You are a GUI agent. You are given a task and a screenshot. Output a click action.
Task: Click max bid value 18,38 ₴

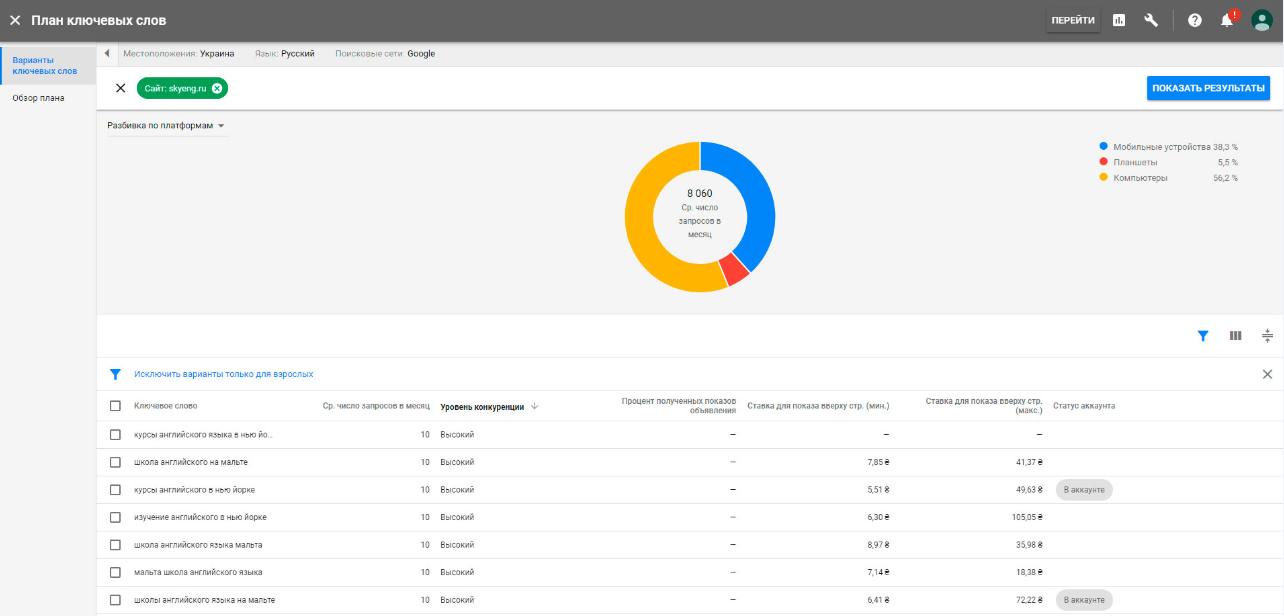[x=1027, y=572]
